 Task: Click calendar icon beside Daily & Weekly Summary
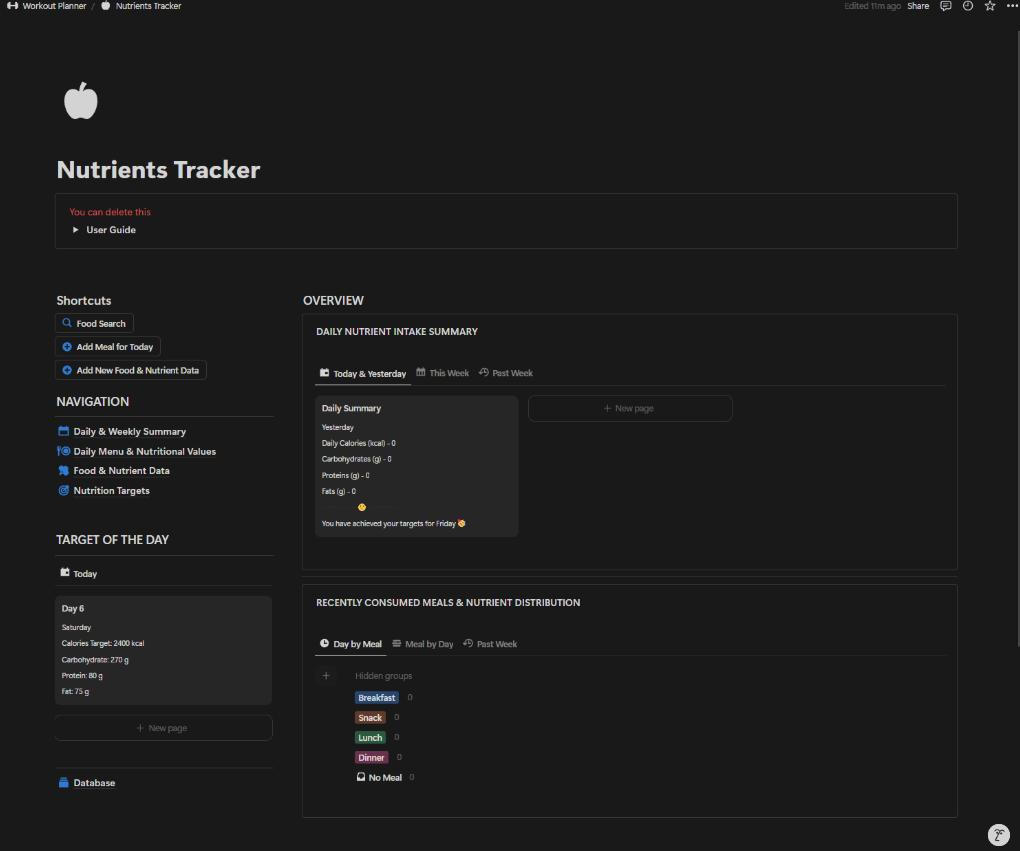(64, 431)
